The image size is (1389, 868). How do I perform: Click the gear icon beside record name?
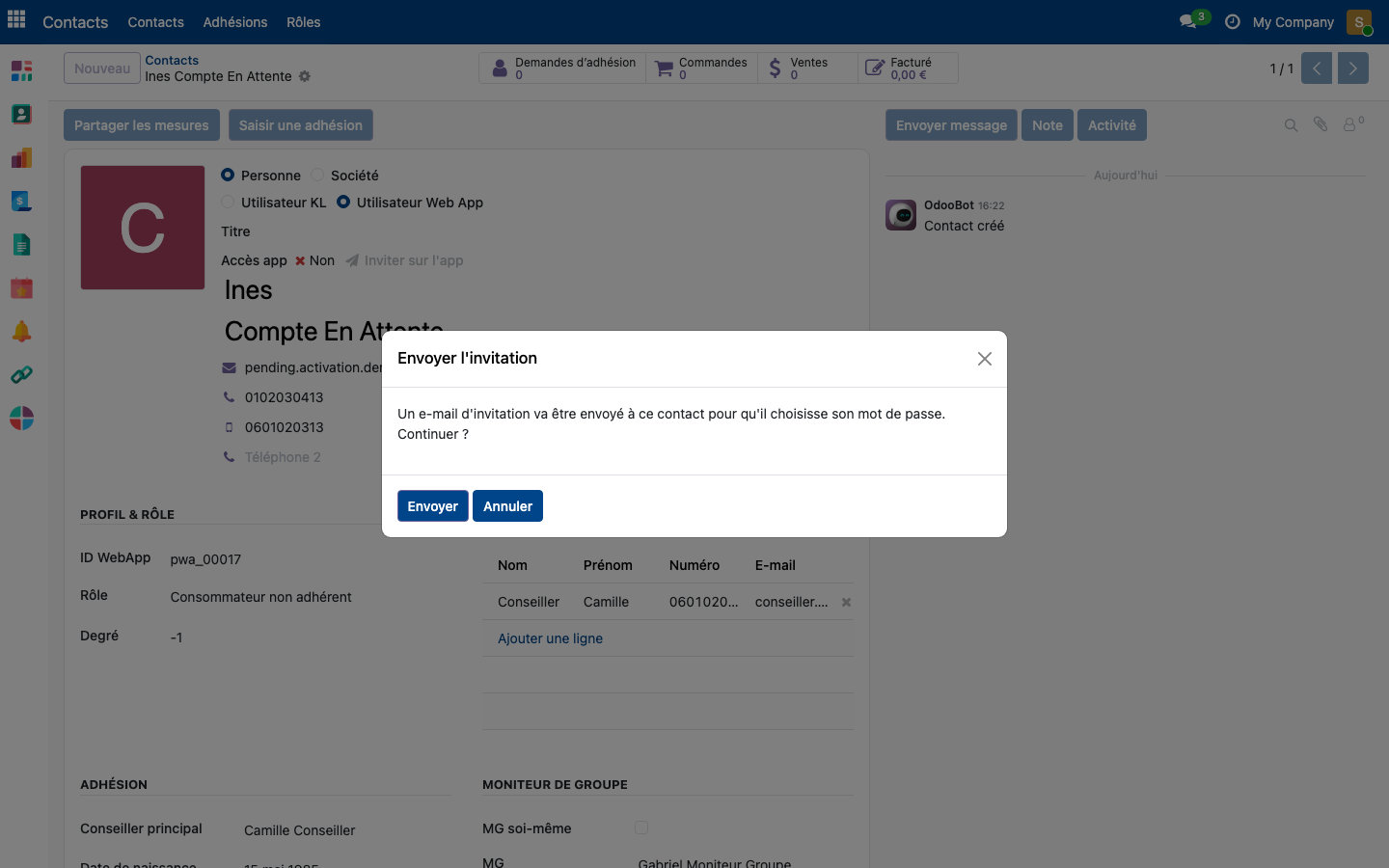coord(305,76)
